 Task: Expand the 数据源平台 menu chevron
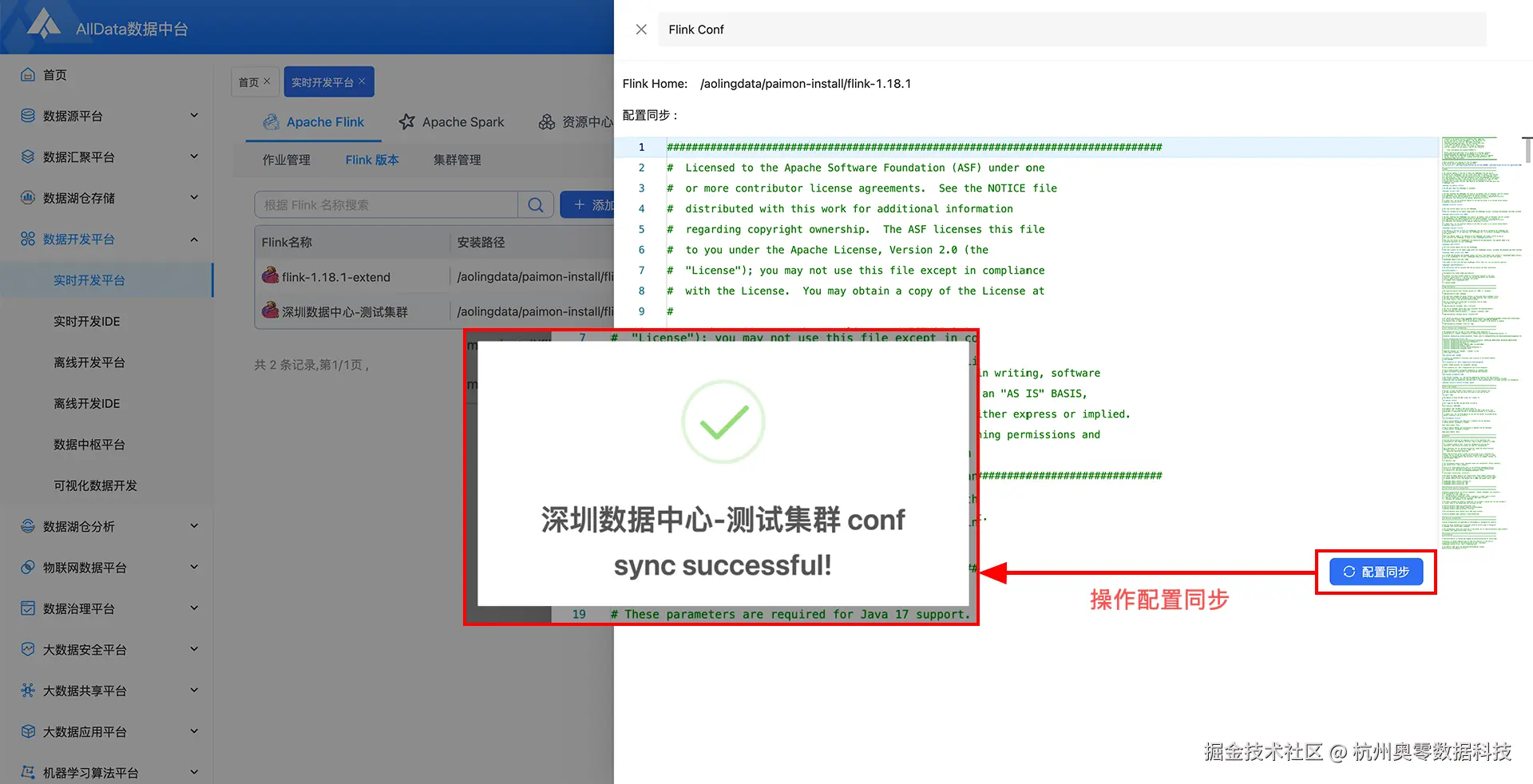(194, 116)
